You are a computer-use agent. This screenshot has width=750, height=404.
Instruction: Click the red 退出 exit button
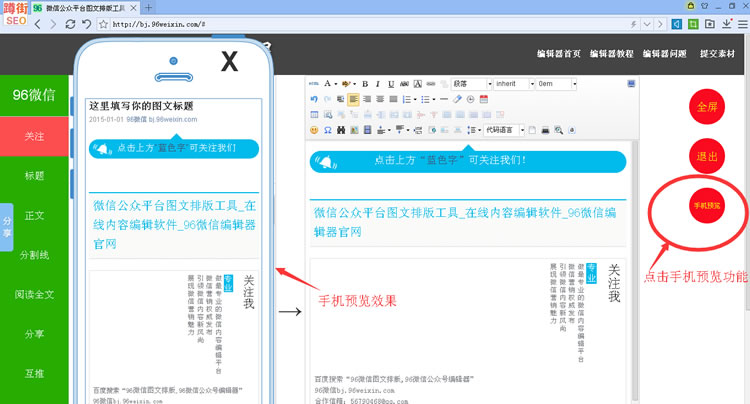tap(707, 156)
